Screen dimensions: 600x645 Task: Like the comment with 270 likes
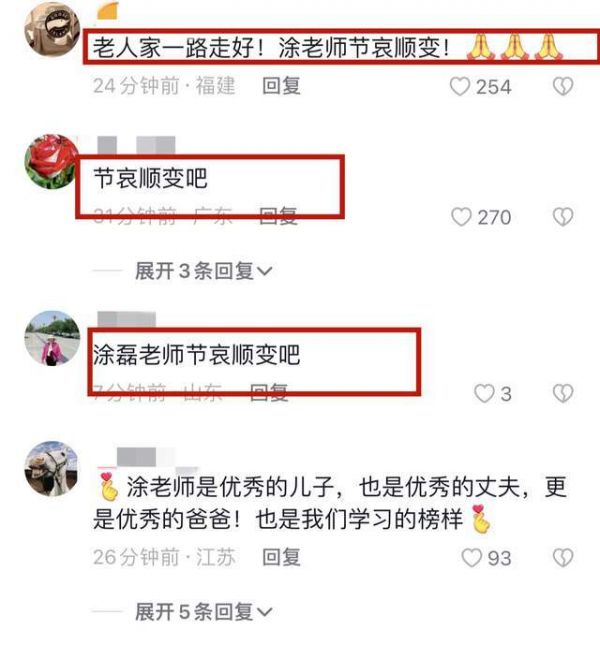[461, 217]
